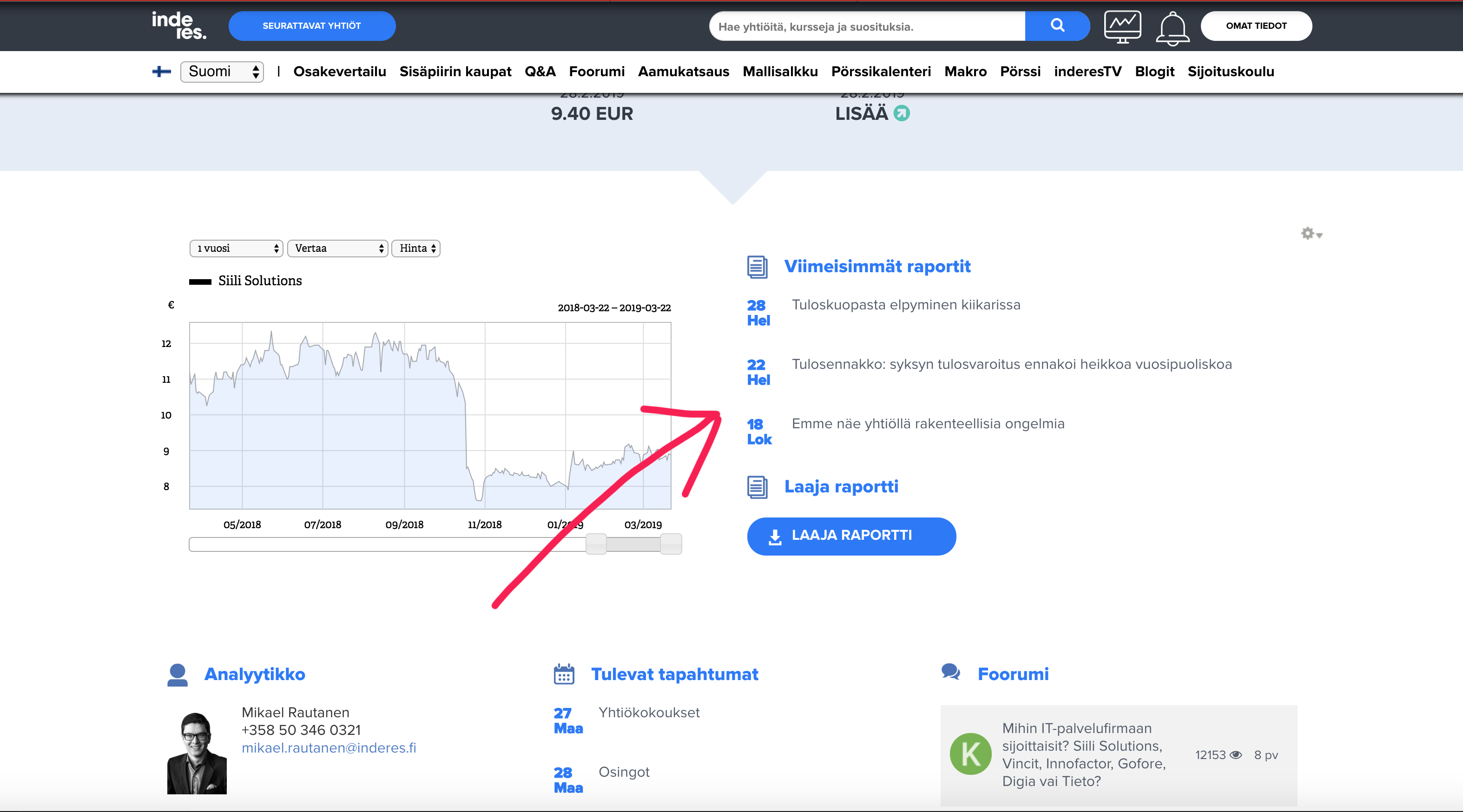Click the phone number +358 50 346 0321

pos(301,730)
